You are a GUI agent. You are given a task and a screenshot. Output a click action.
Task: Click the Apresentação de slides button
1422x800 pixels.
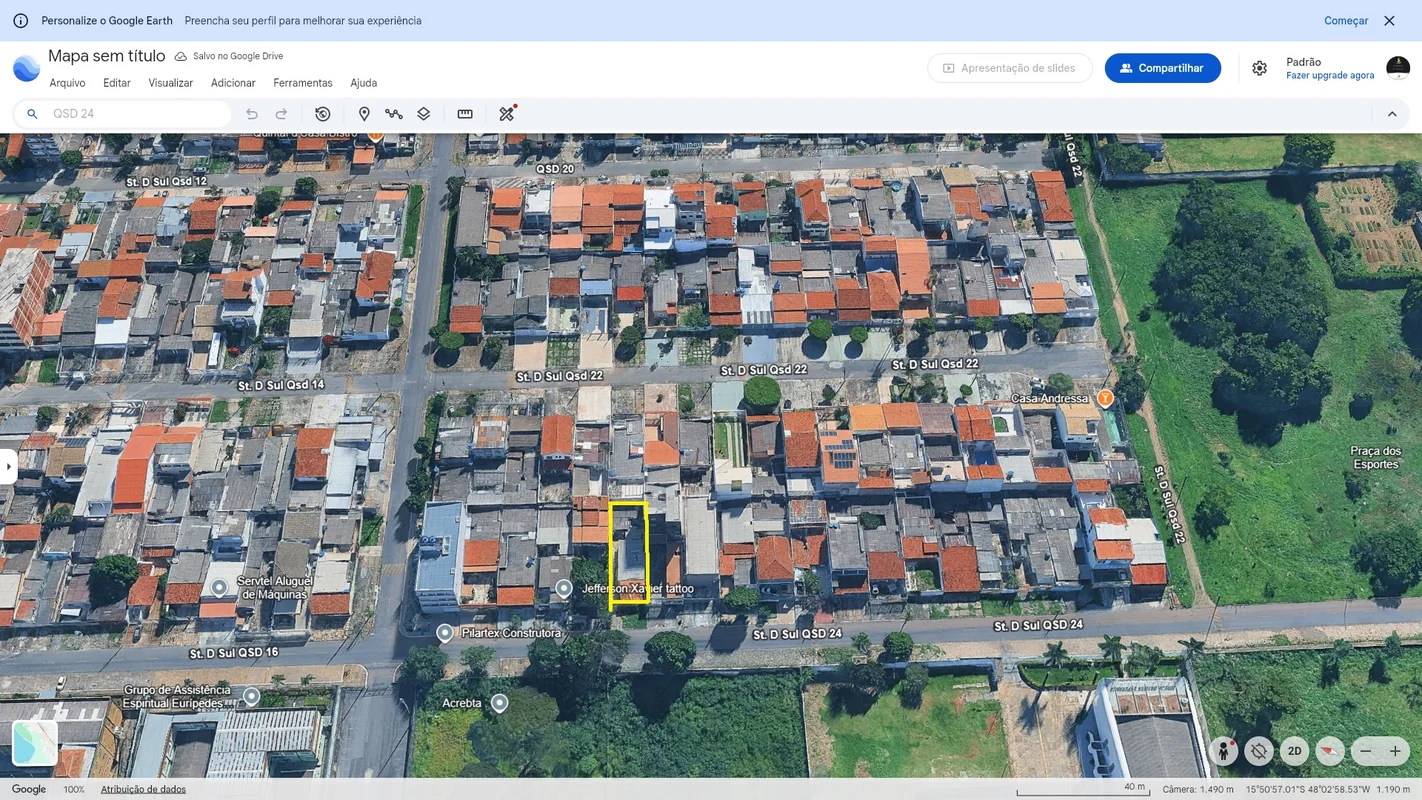(1010, 68)
